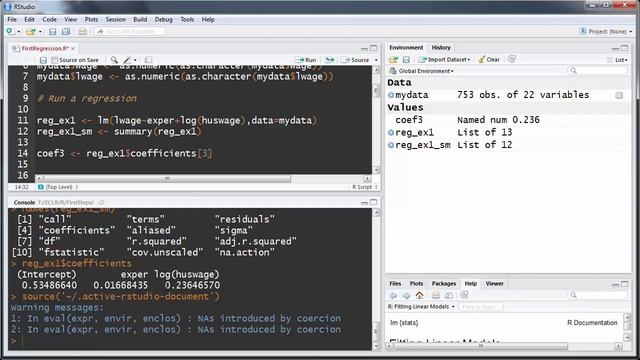Expand the reg_ex1_sm list object
This screenshot has width=640, height=360.
(391, 145)
